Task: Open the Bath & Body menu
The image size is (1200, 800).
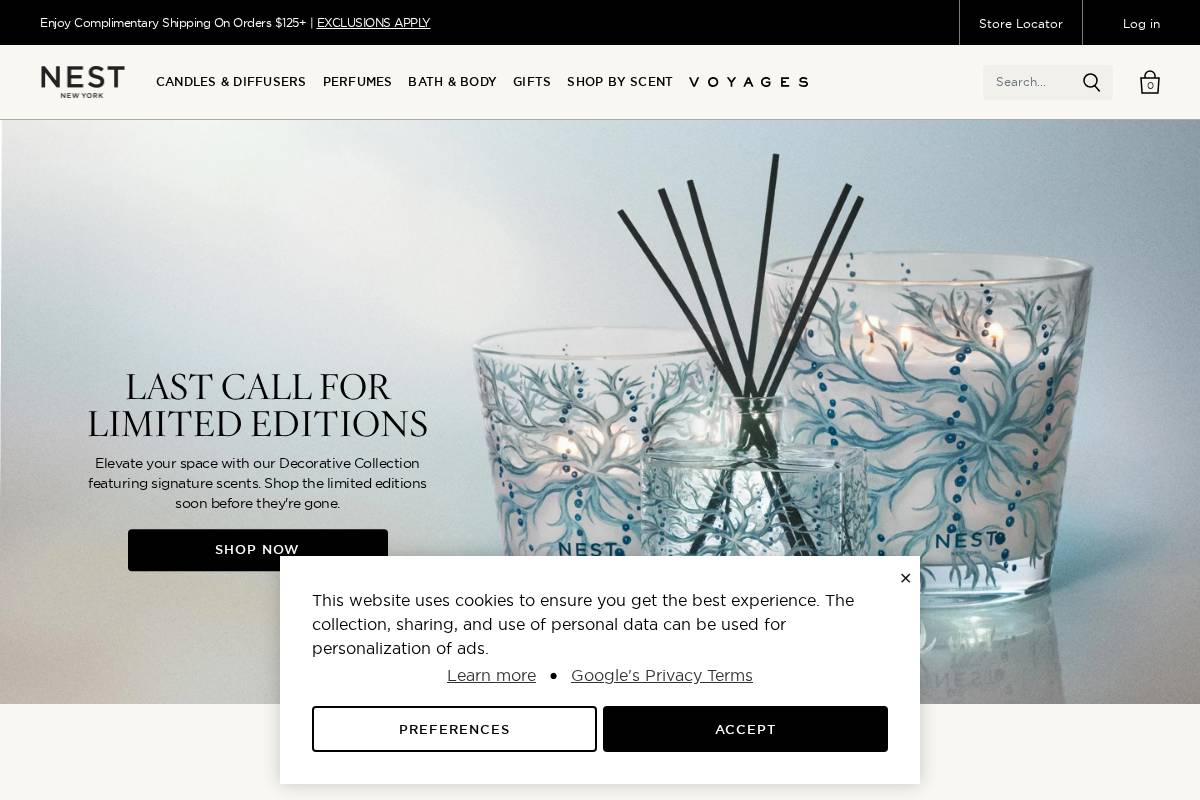Action: pyautogui.click(x=452, y=82)
